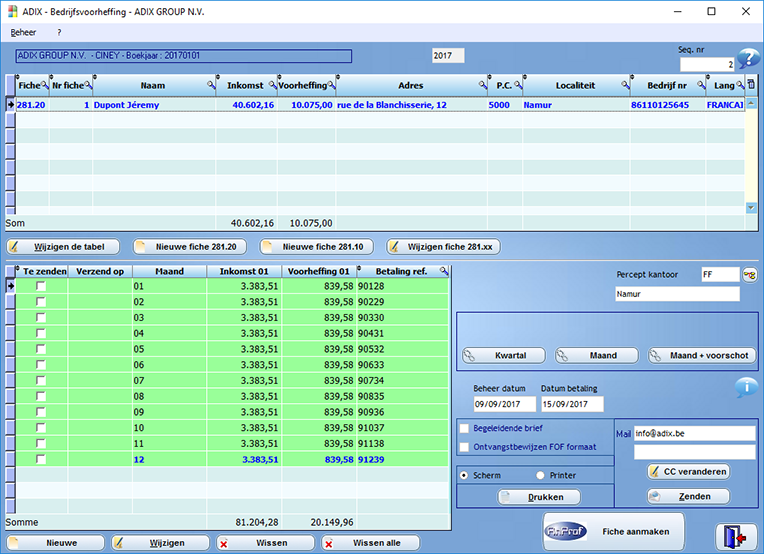Click the search icon in Bedrijf nr header
Viewport: 764px width, 554px height.
pyautogui.click(x=701, y=85)
